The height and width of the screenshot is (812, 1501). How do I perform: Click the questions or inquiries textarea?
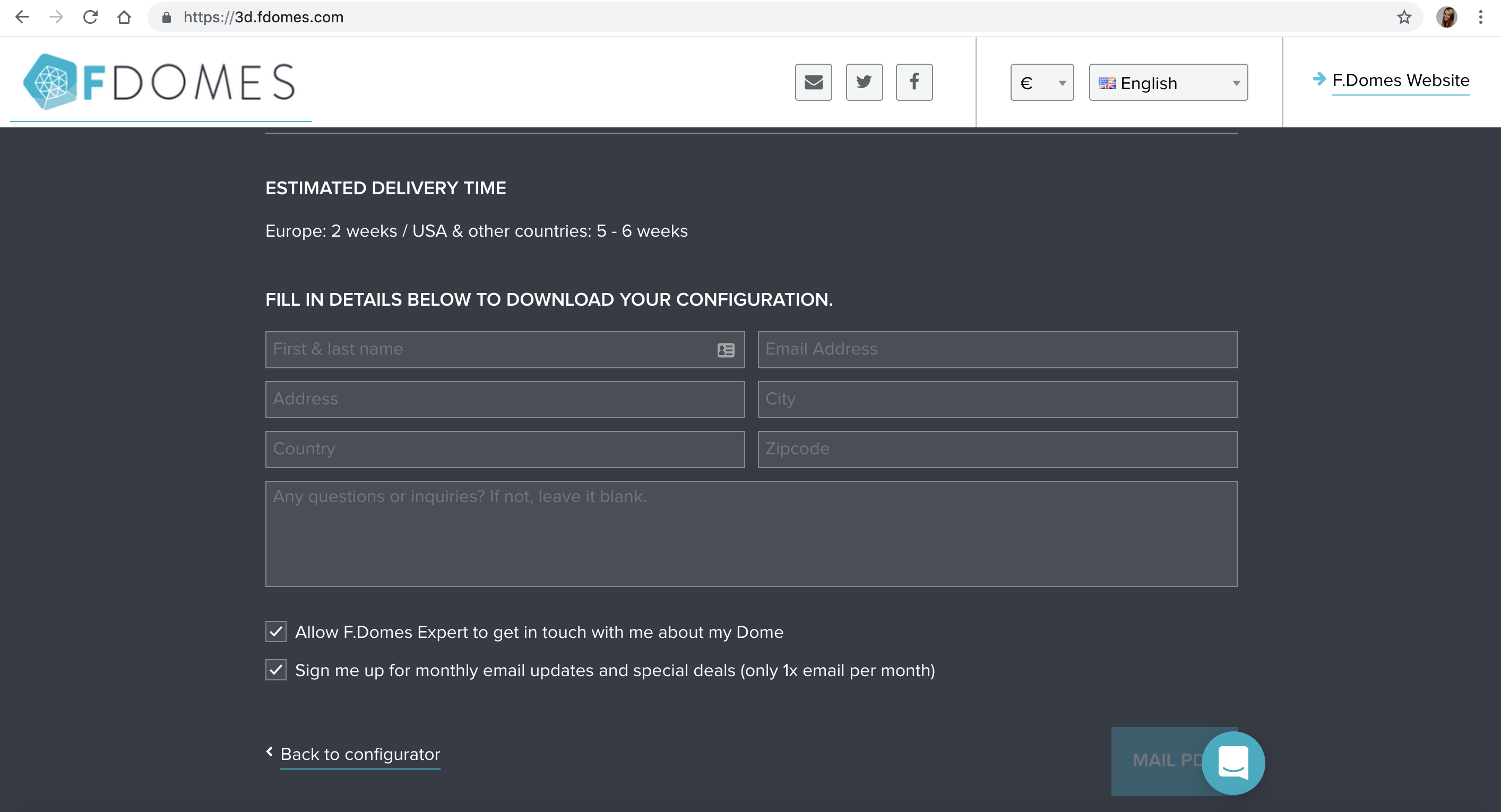click(x=750, y=533)
